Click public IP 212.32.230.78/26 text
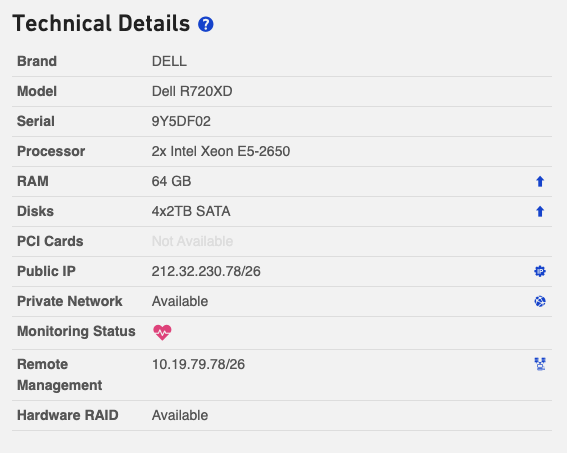The width and height of the screenshot is (567, 453). tap(206, 271)
